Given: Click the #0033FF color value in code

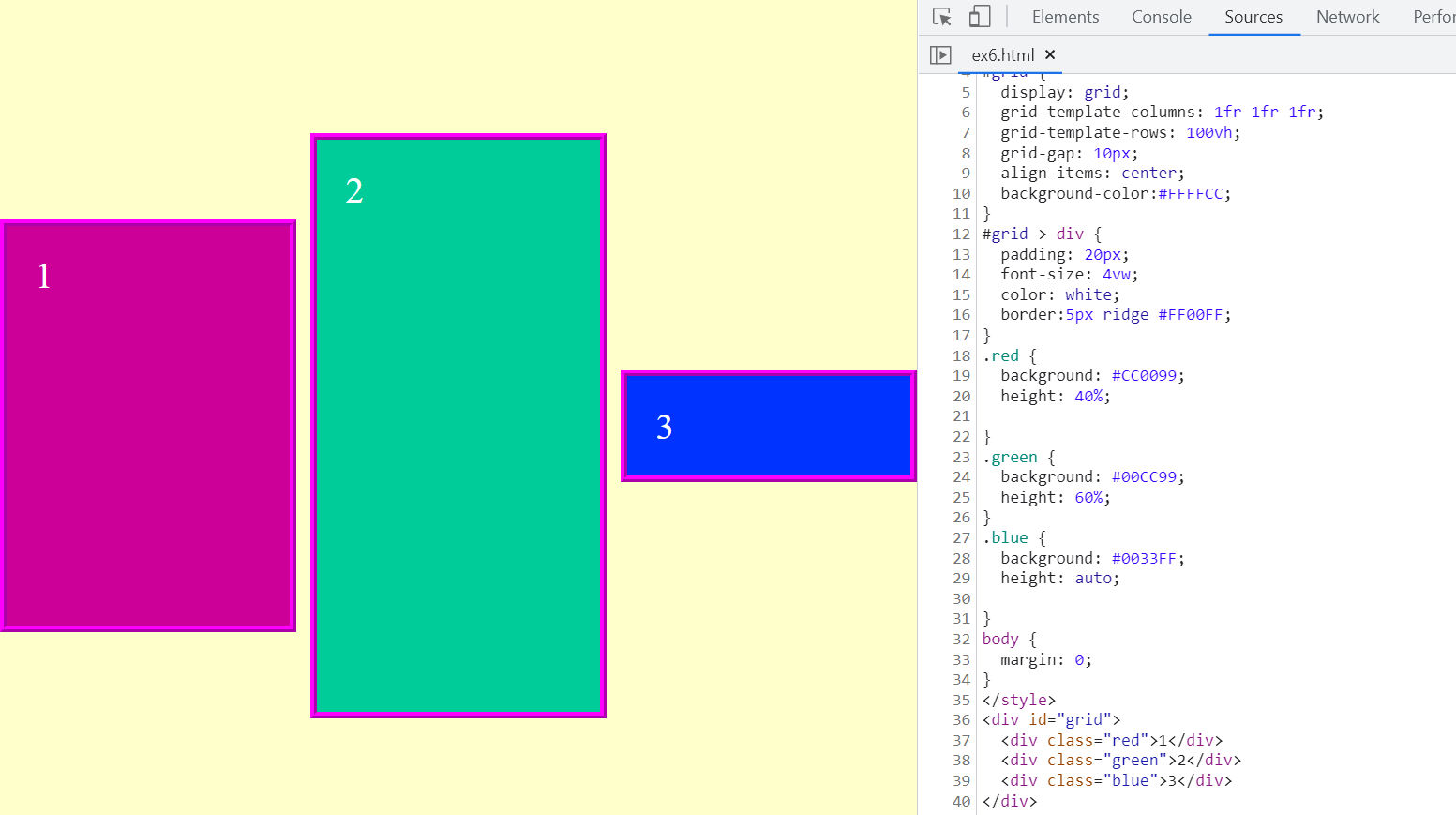Looking at the screenshot, I should [x=1144, y=559].
